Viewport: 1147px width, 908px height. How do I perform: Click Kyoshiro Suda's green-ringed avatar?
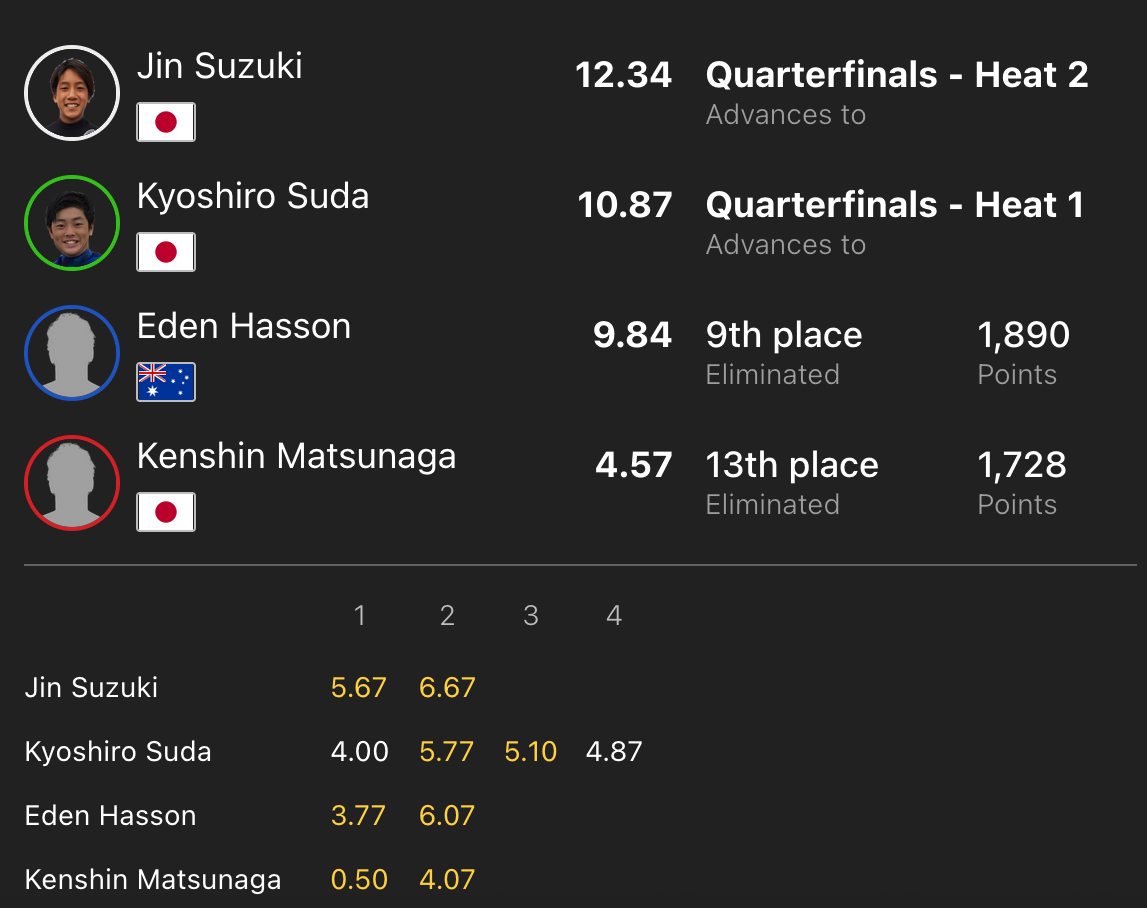[72, 223]
